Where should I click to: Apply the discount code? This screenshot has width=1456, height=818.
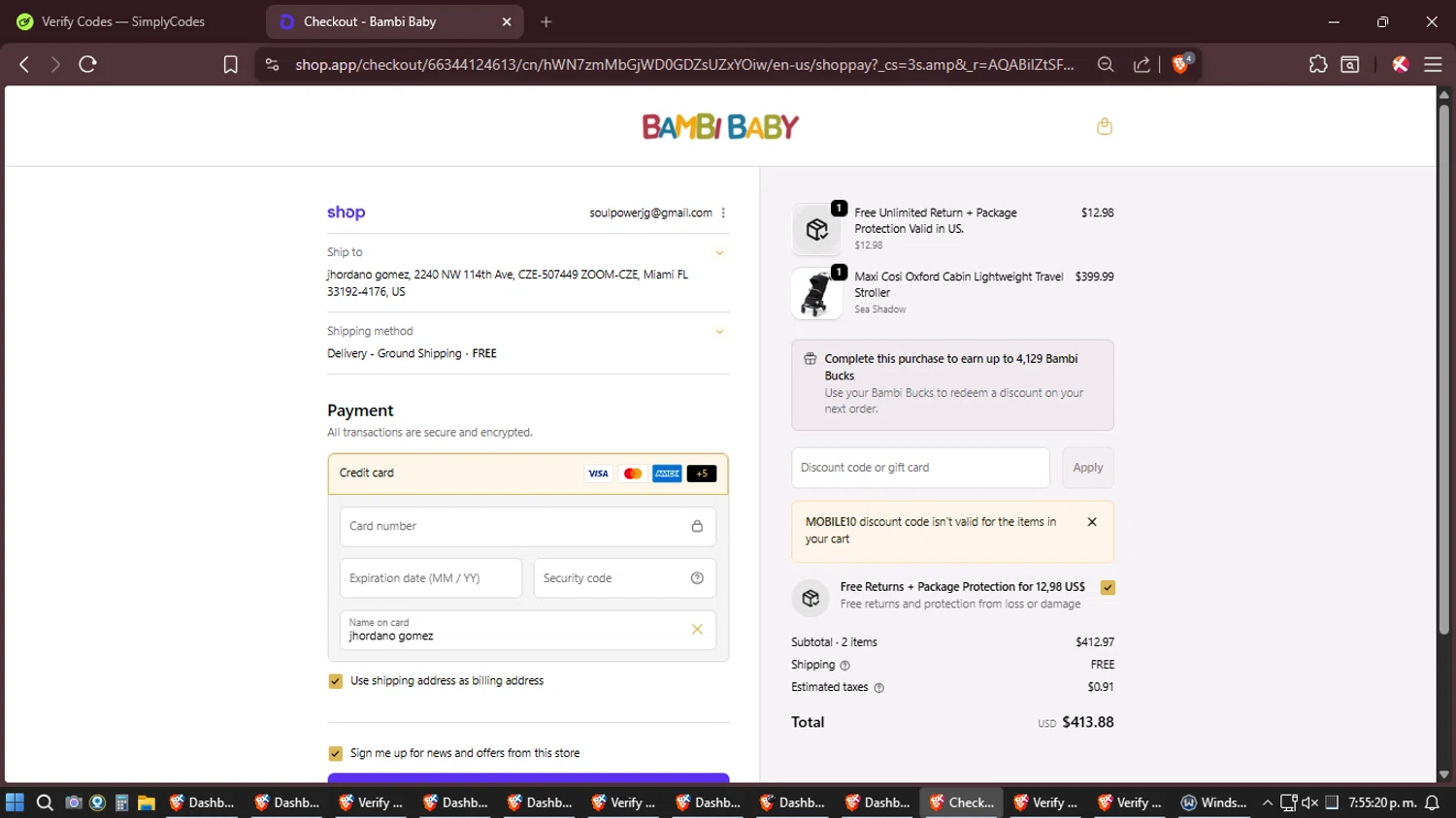pyautogui.click(x=1088, y=468)
